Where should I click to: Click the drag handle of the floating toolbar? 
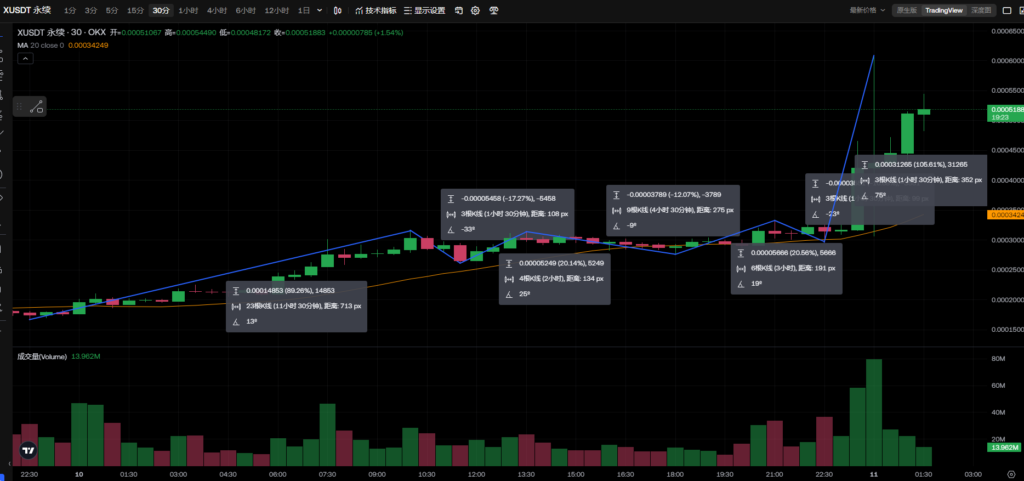click(20, 107)
